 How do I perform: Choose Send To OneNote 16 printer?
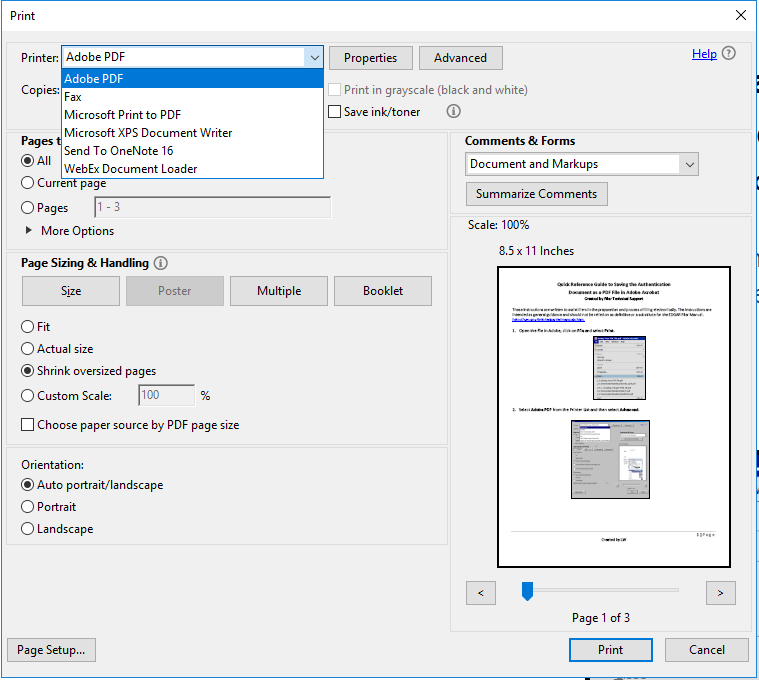coord(118,151)
